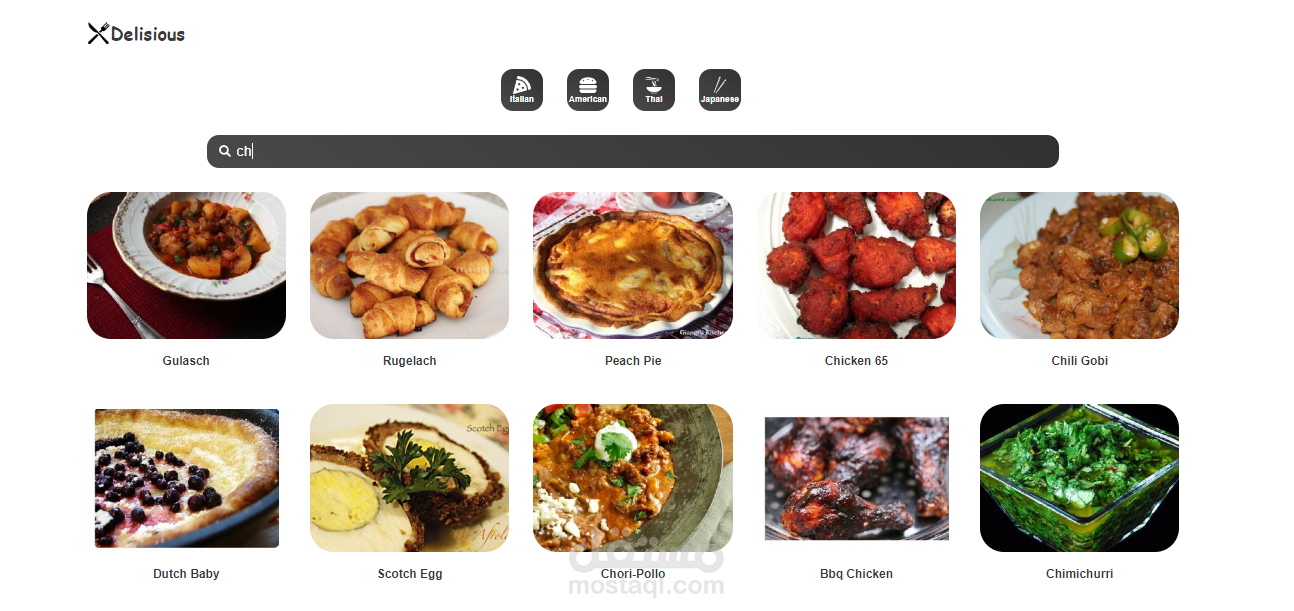Open the Chimichurri title link
Screen dimensions: 1294x611
1079,574
